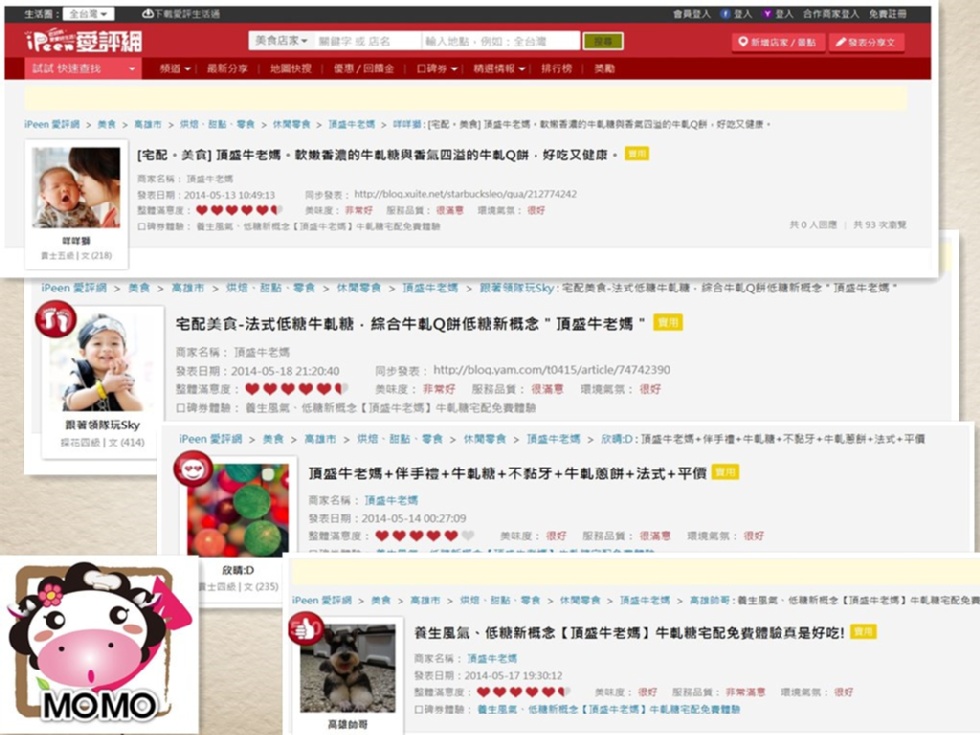Click blog.yam.com sync link in second review
Screen dimensions: 980x735
tap(551, 370)
